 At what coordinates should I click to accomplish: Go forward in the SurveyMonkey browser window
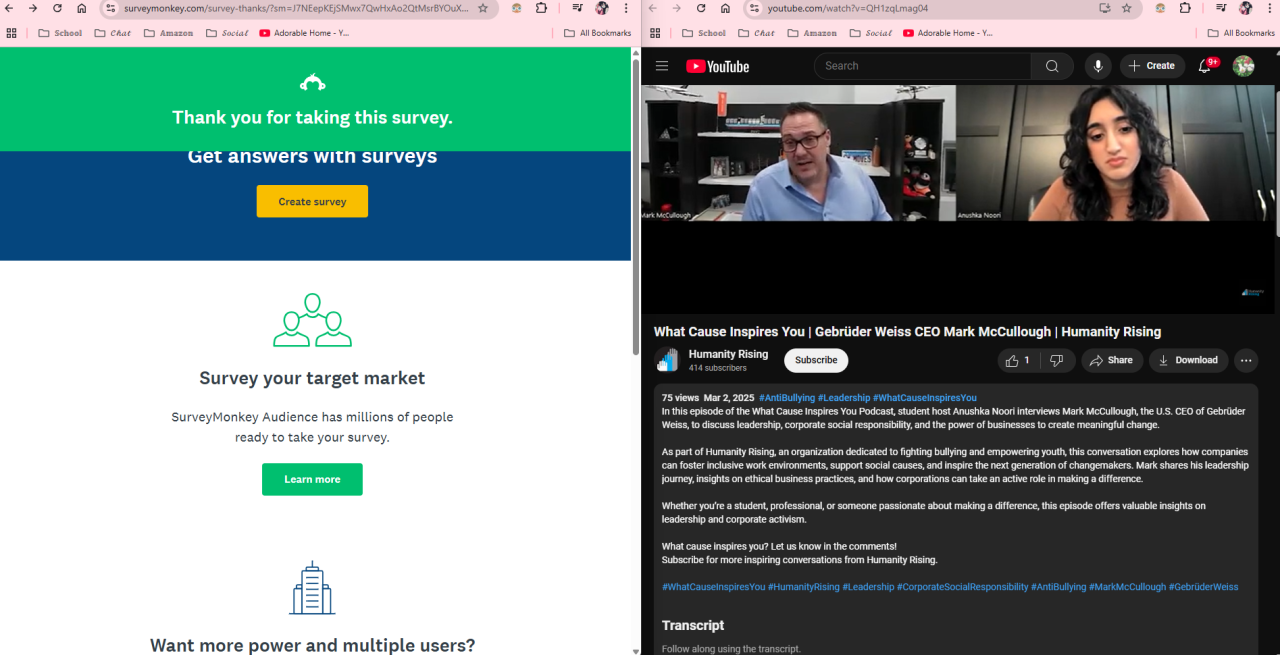(x=32, y=8)
